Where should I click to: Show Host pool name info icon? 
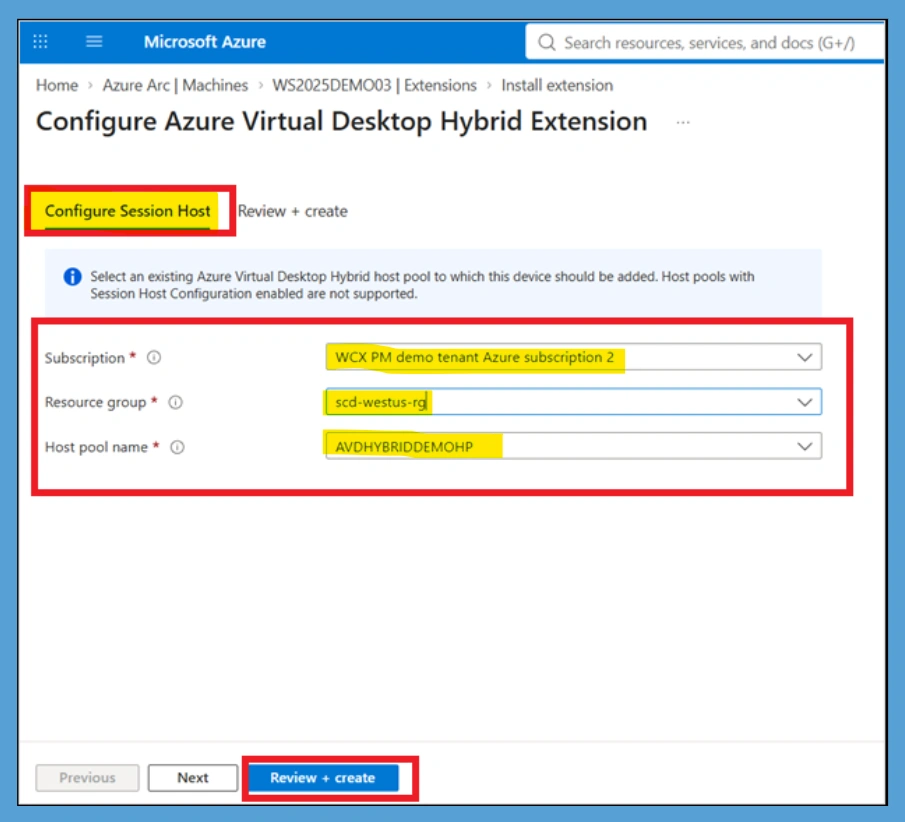(x=177, y=447)
